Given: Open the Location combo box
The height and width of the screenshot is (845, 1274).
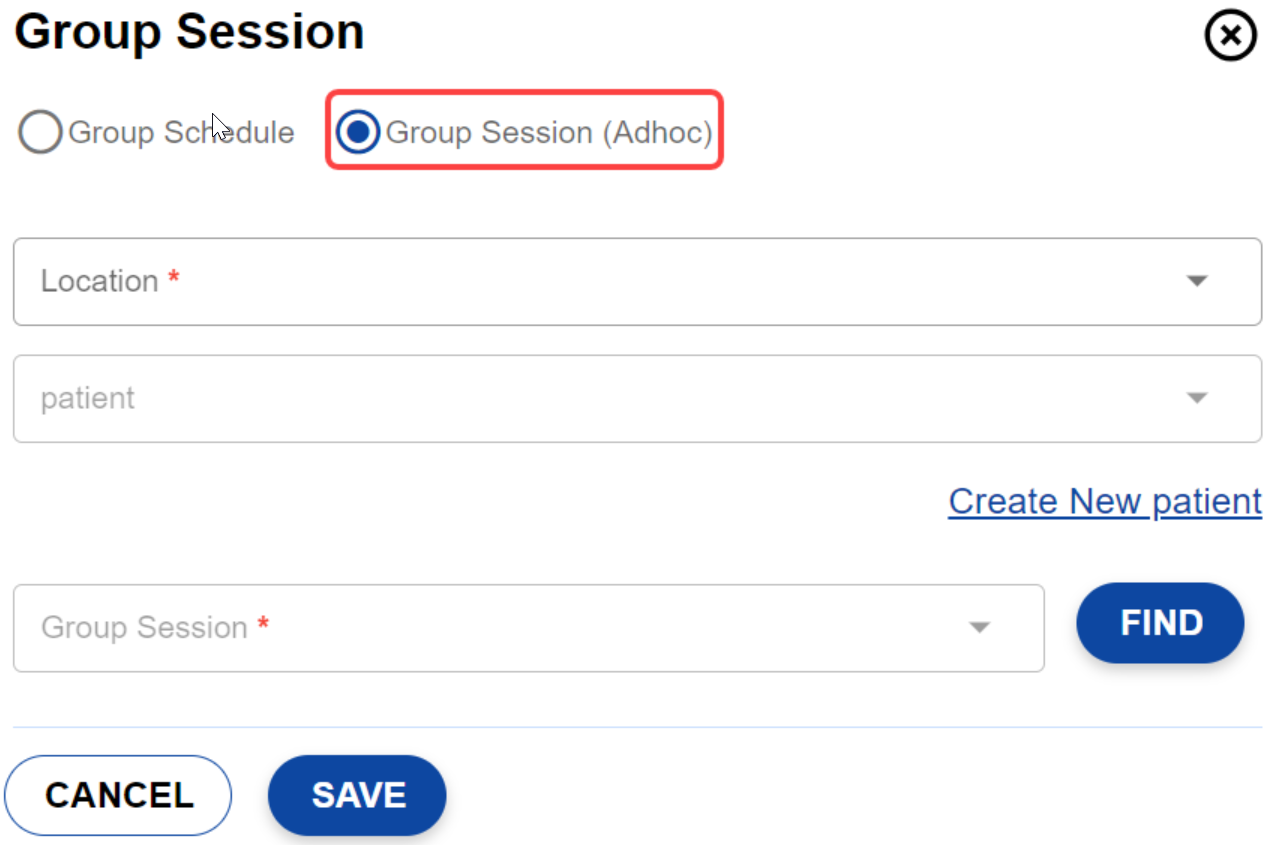Looking at the screenshot, I should 600,281.
